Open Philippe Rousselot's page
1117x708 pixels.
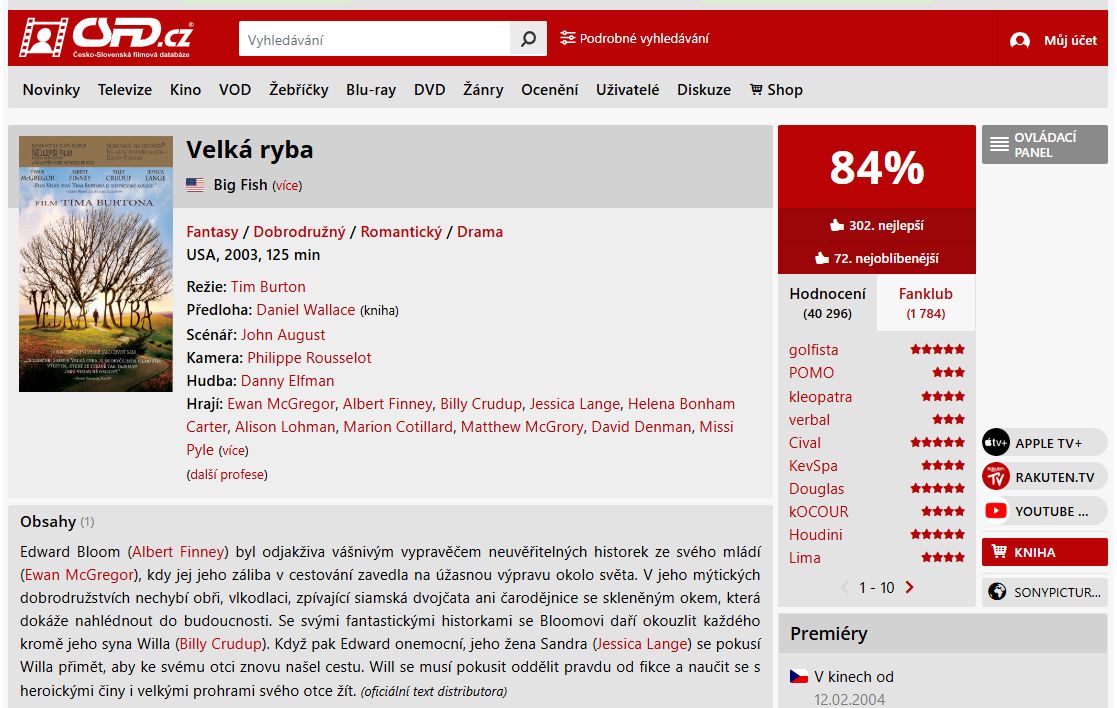[x=309, y=358]
